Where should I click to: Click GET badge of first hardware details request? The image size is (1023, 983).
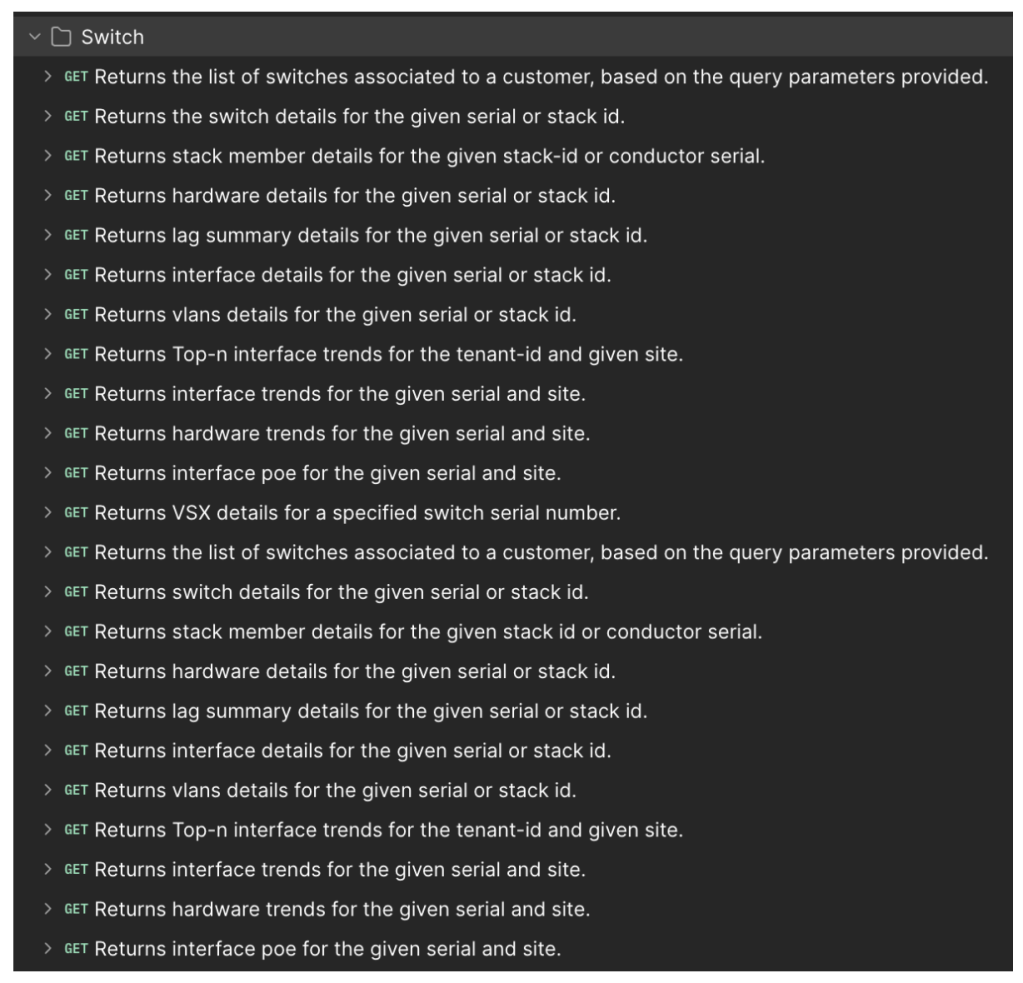[76, 196]
